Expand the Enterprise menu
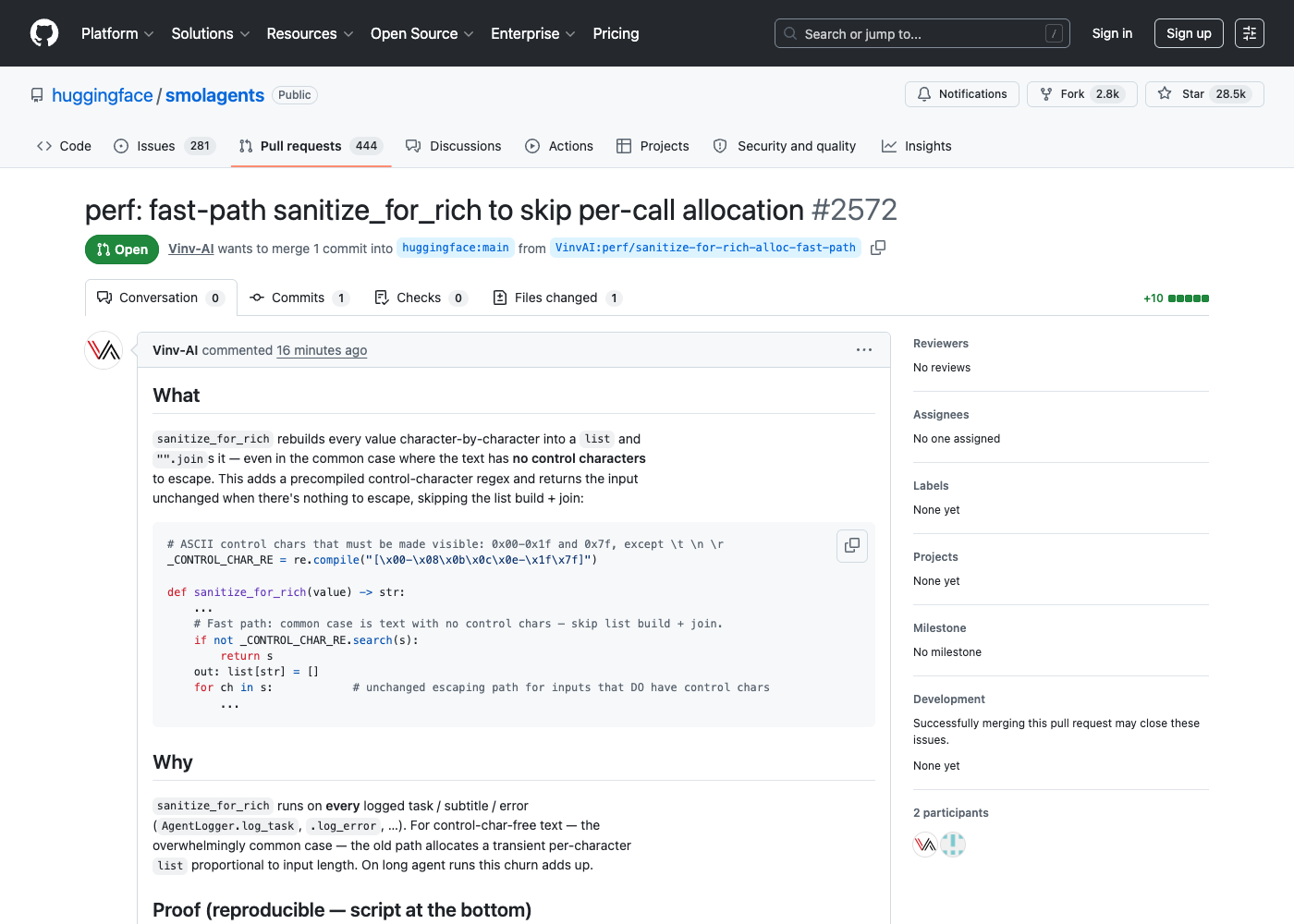The height and width of the screenshot is (924, 1294). coord(533,33)
